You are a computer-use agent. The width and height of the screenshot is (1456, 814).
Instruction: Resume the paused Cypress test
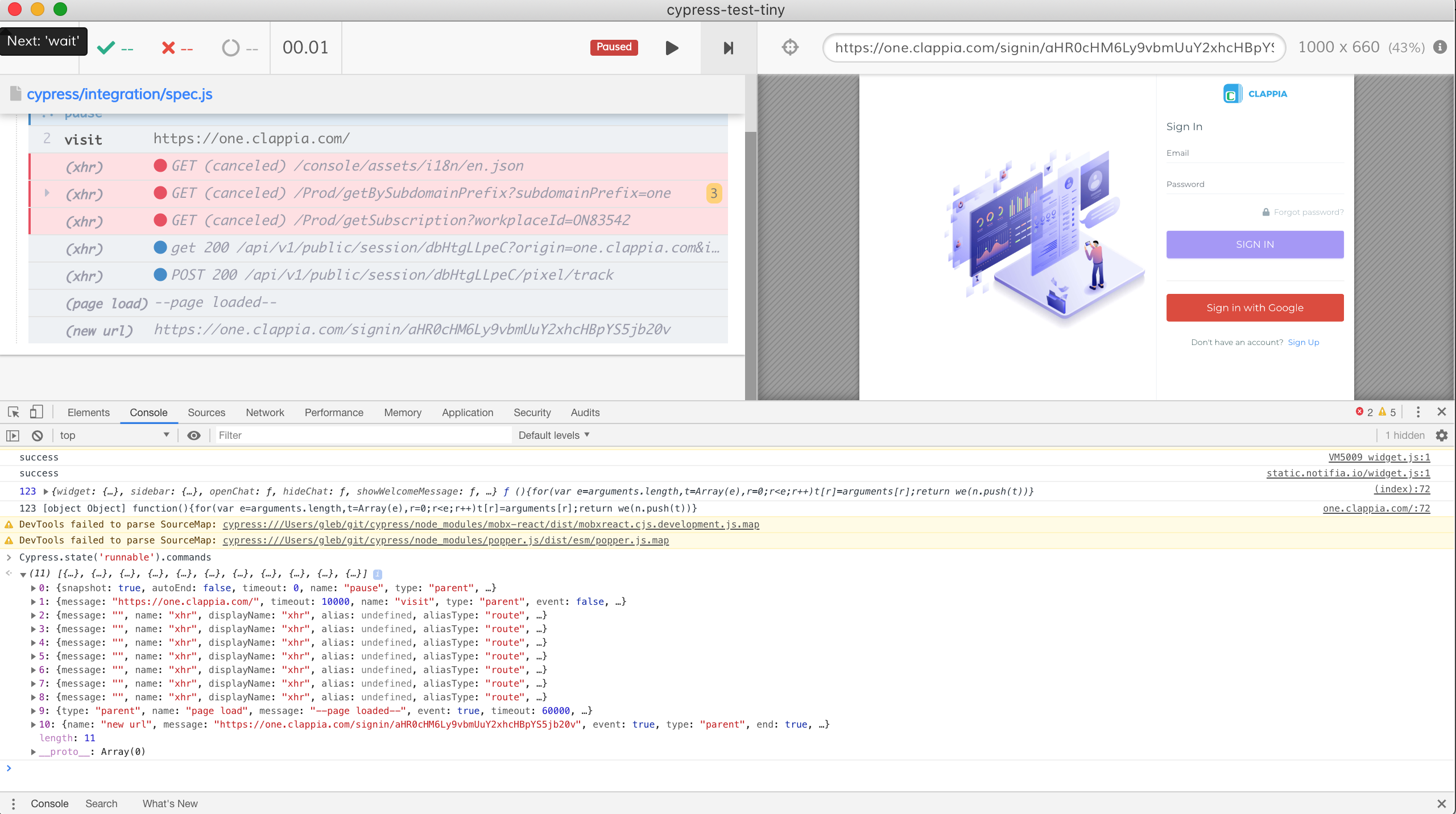tap(671, 48)
